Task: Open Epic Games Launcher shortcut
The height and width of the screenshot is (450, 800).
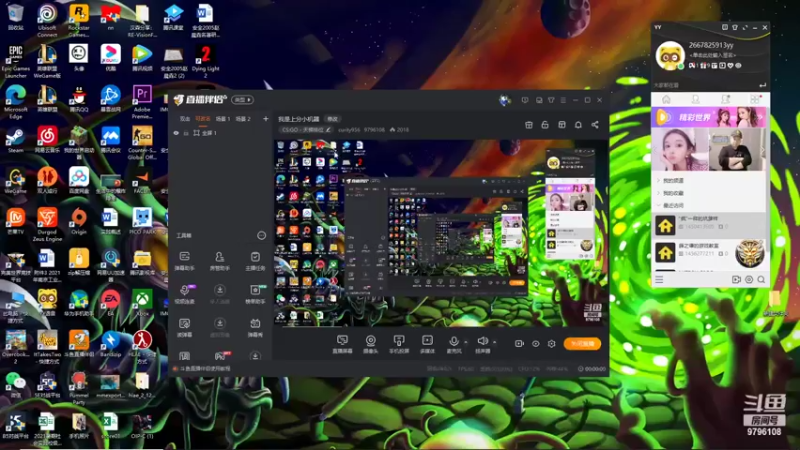Action: click(x=15, y=61)
